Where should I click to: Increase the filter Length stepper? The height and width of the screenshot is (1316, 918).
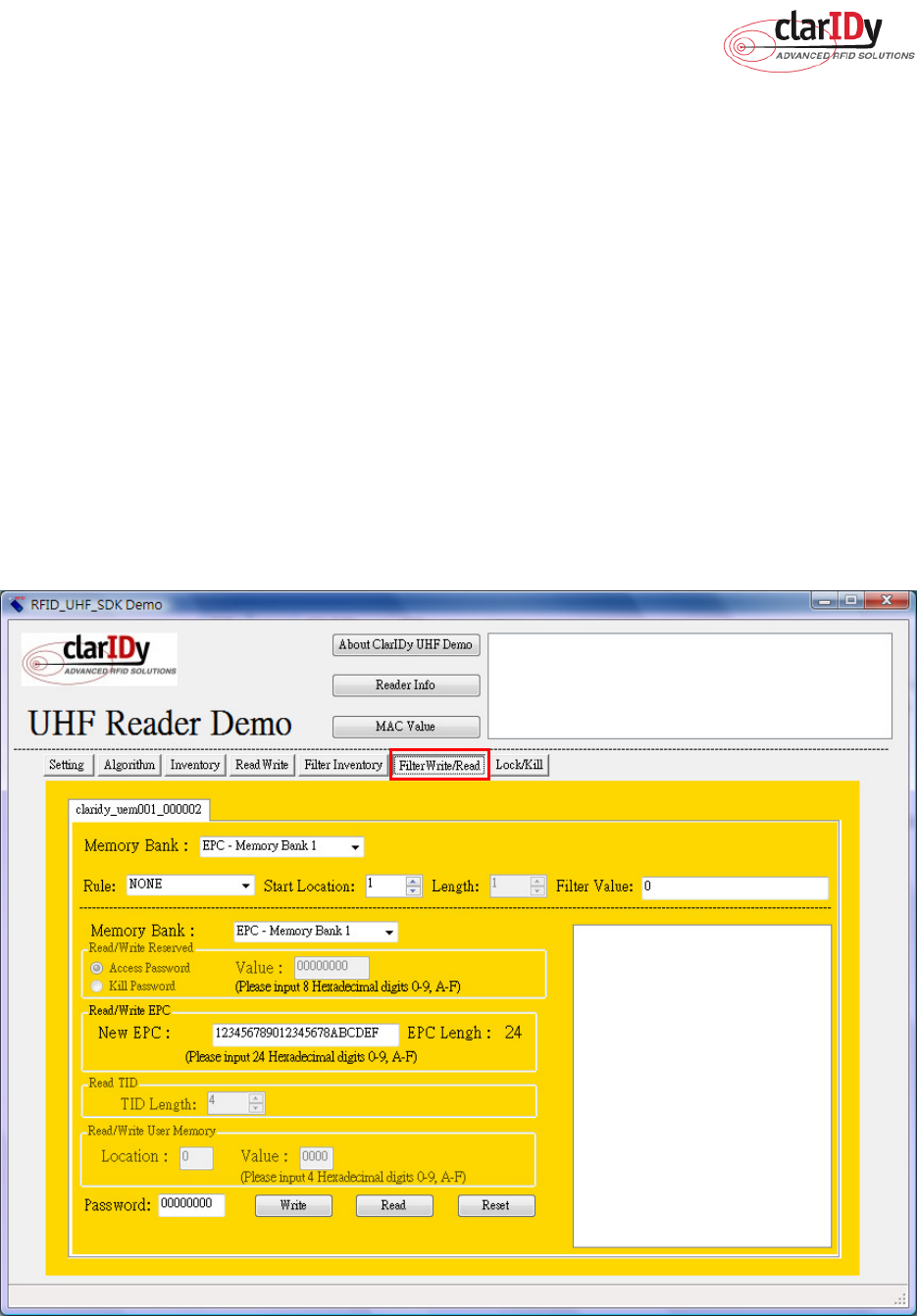click(537, 881)
